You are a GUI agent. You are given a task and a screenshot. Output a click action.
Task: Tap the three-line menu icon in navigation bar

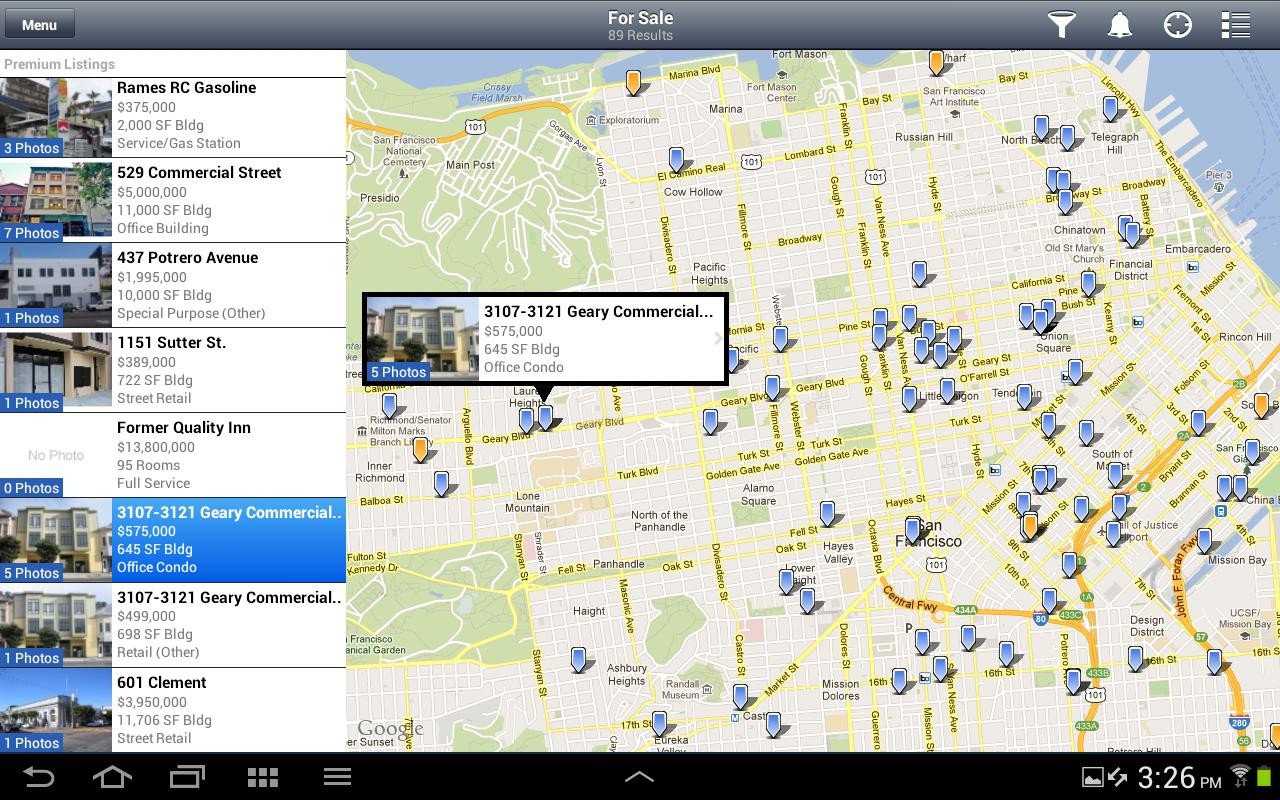[x=337, y=777]
